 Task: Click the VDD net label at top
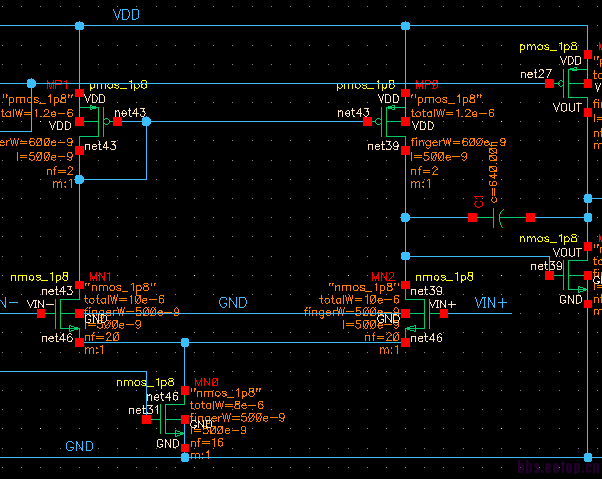click(126, 15)
